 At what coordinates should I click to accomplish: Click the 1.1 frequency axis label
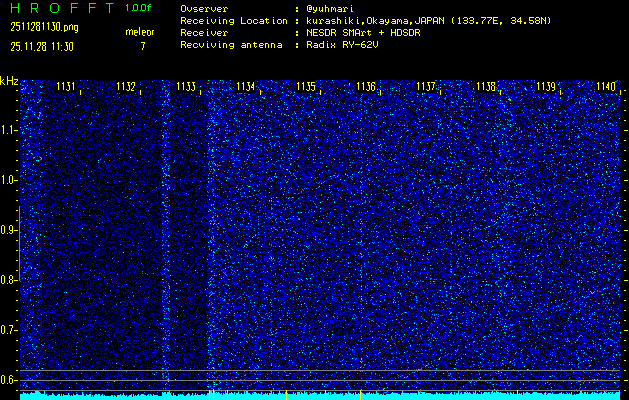(x=8, y=130)
